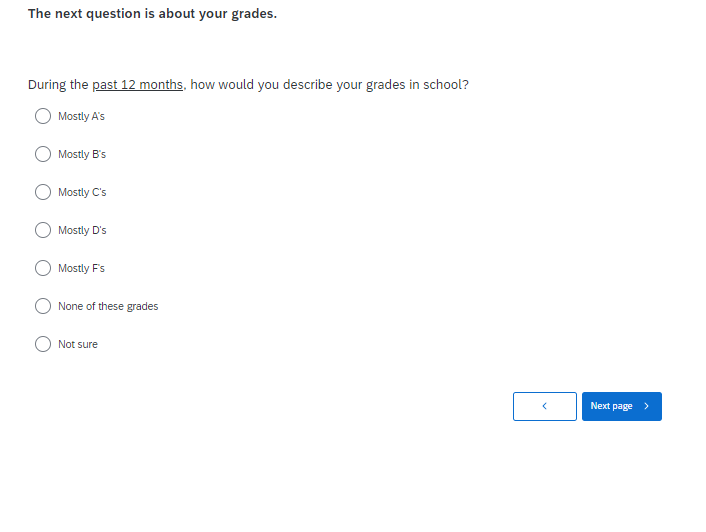Click the "Mostly C's" label text
Screen dimensions: 706x532
[x=82, y=192]
